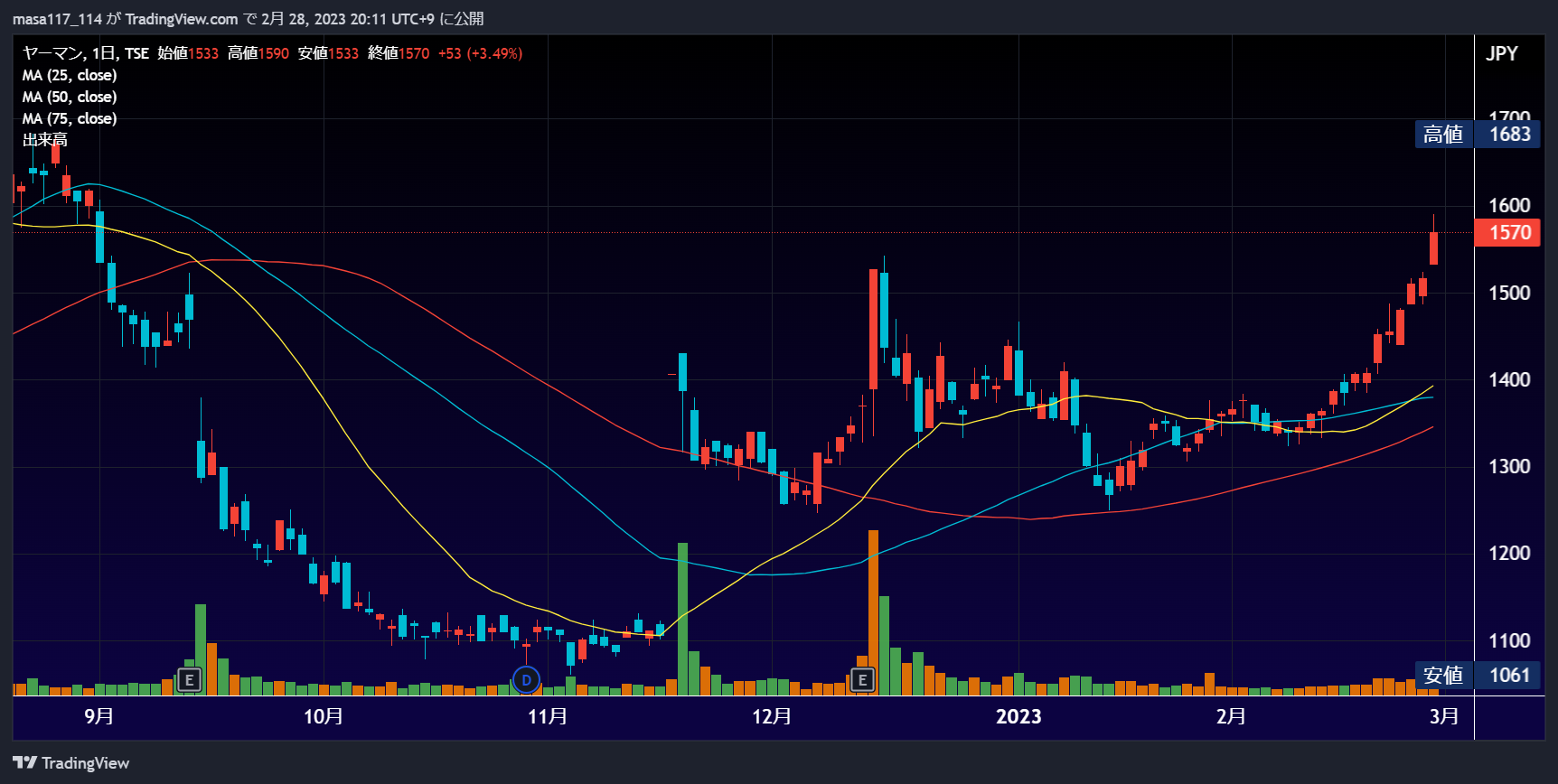1558x784 pixels.
Task: Click the 3月 time axis label
Action: point(1444,716)
